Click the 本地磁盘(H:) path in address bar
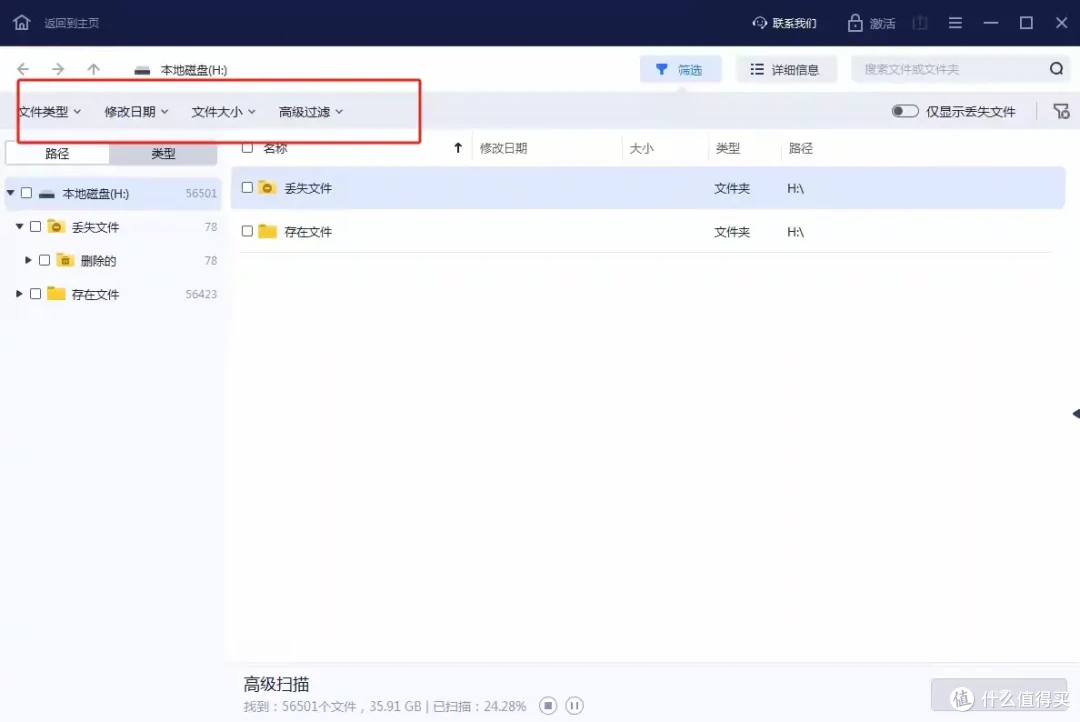This screenshot has width=1080, height=722. [194, 70]
